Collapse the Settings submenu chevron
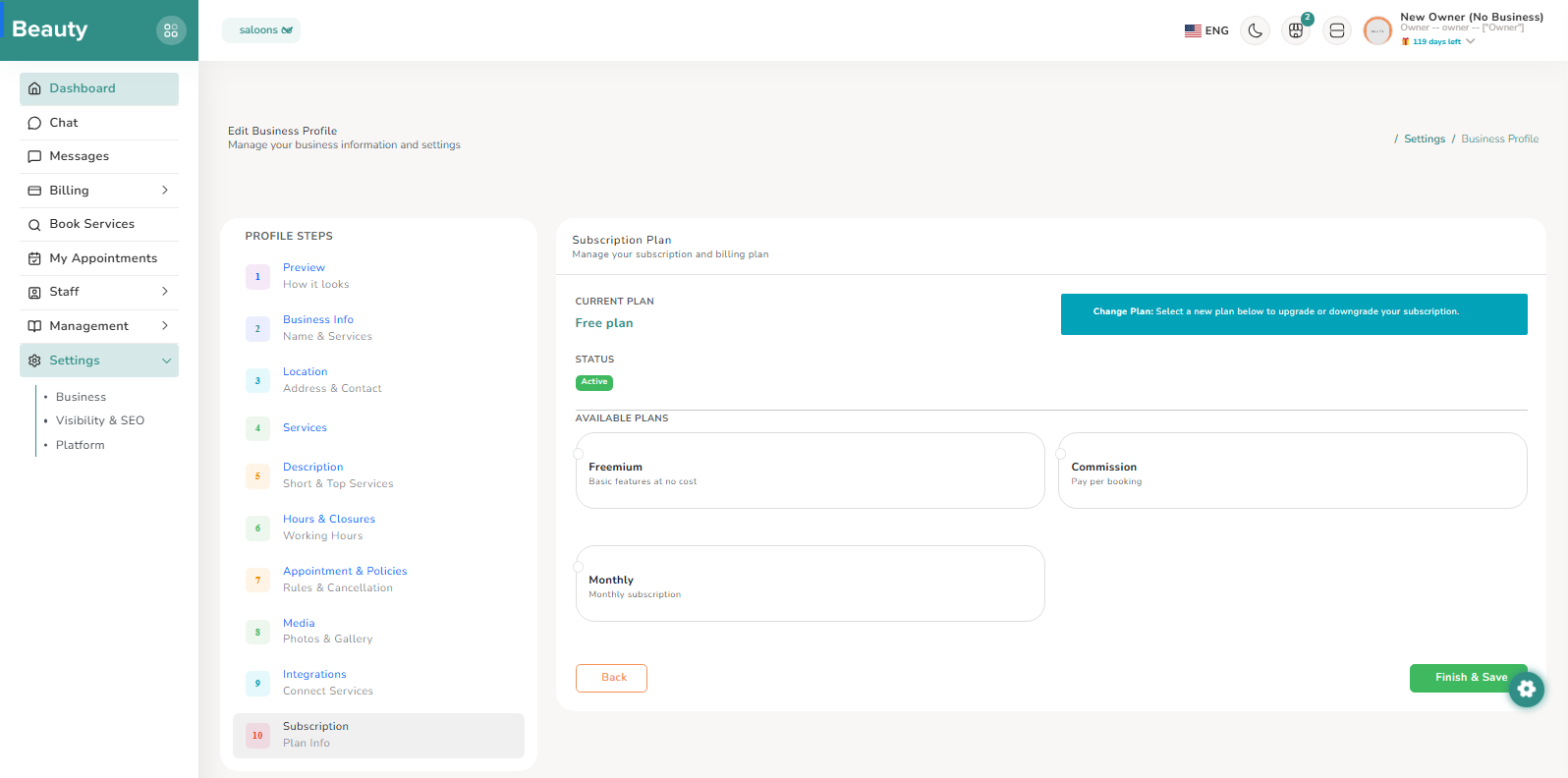This screenshot has height=778, width=1568. [166, 361]
